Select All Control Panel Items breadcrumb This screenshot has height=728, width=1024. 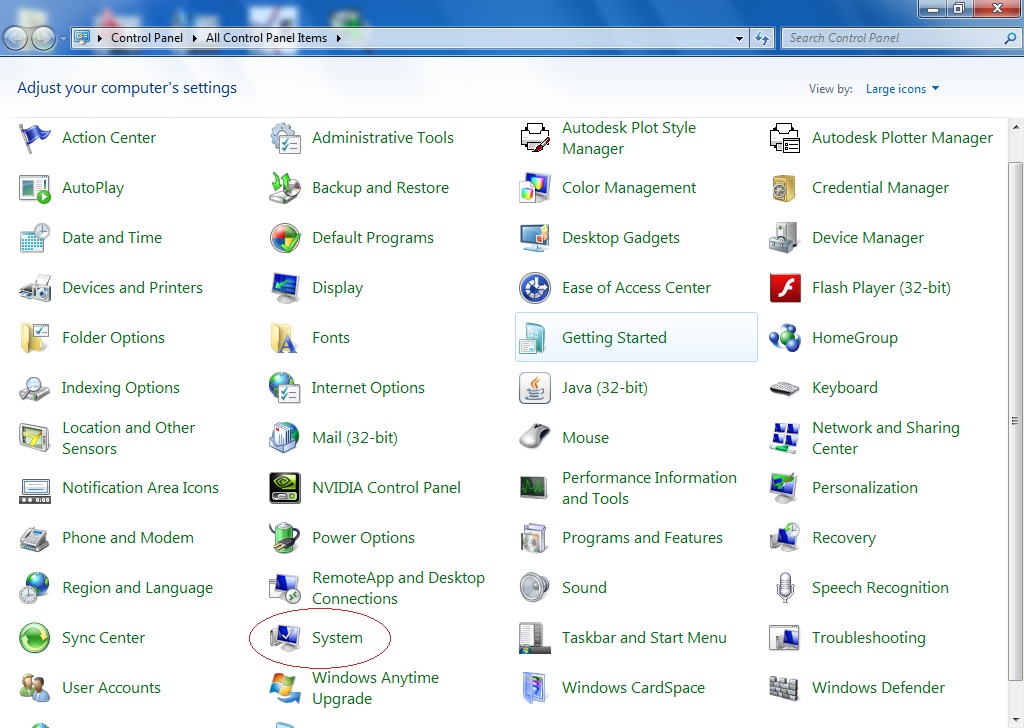pos(266,38)
